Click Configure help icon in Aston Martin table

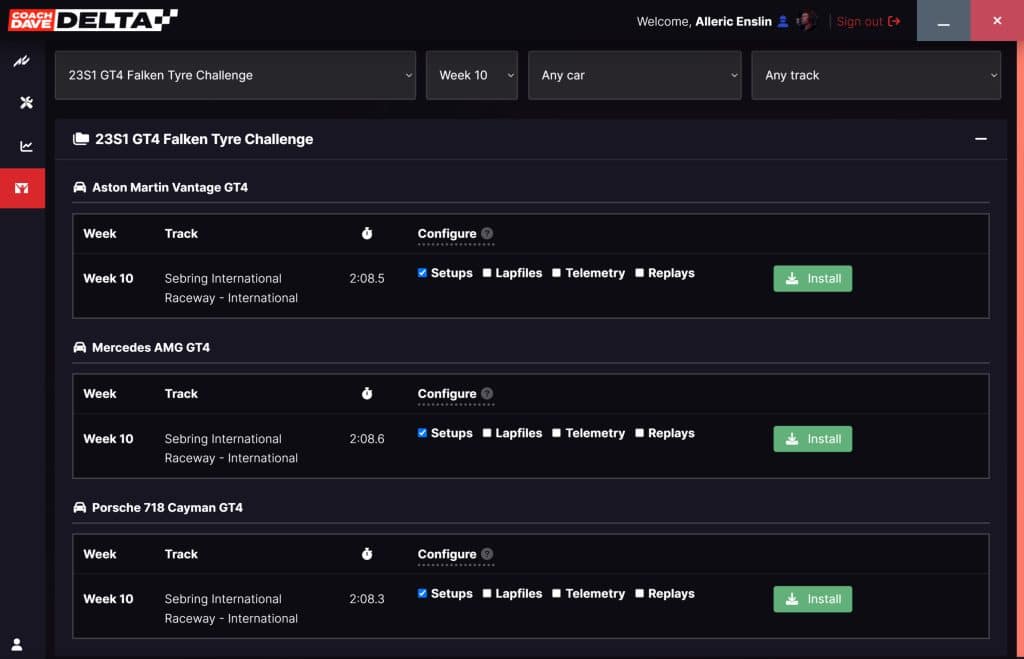[x=487, y=233]
